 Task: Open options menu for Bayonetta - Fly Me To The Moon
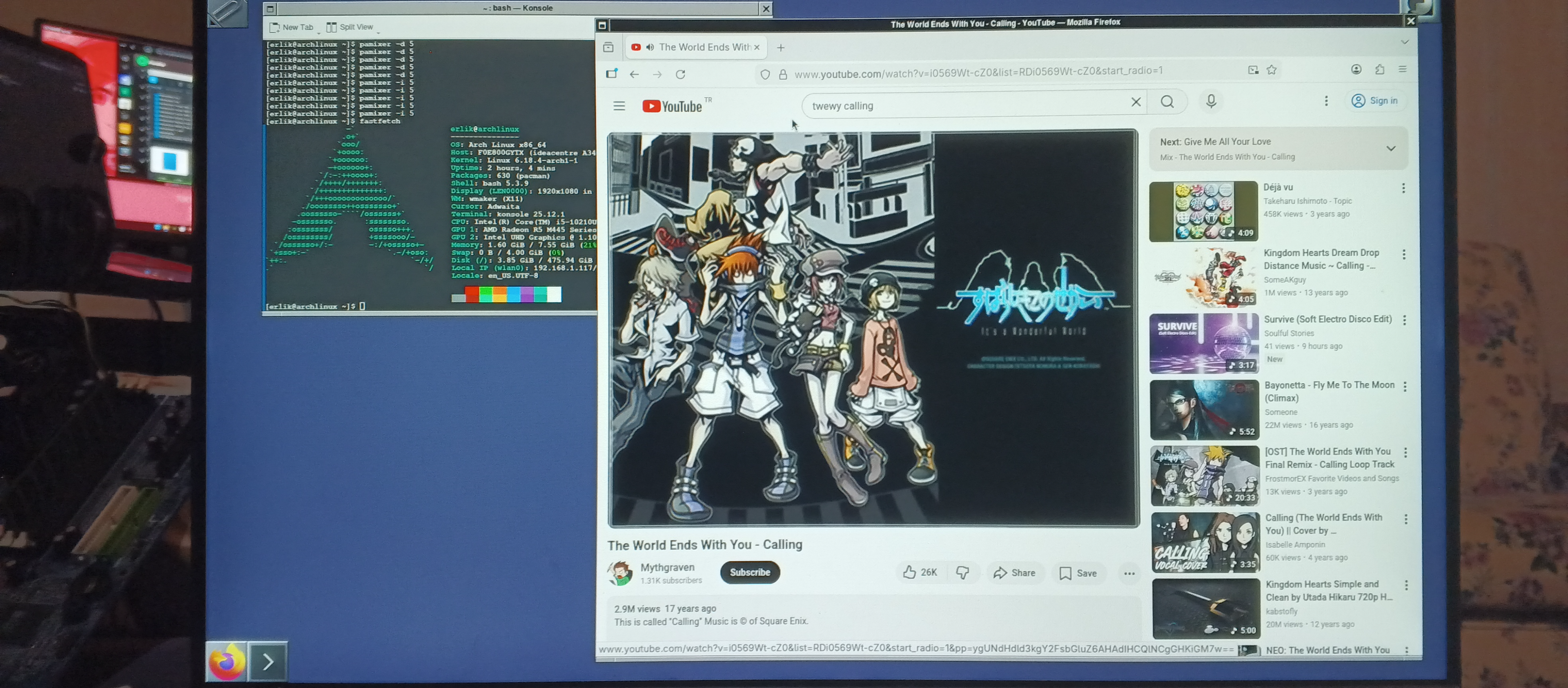point(1405,387)
